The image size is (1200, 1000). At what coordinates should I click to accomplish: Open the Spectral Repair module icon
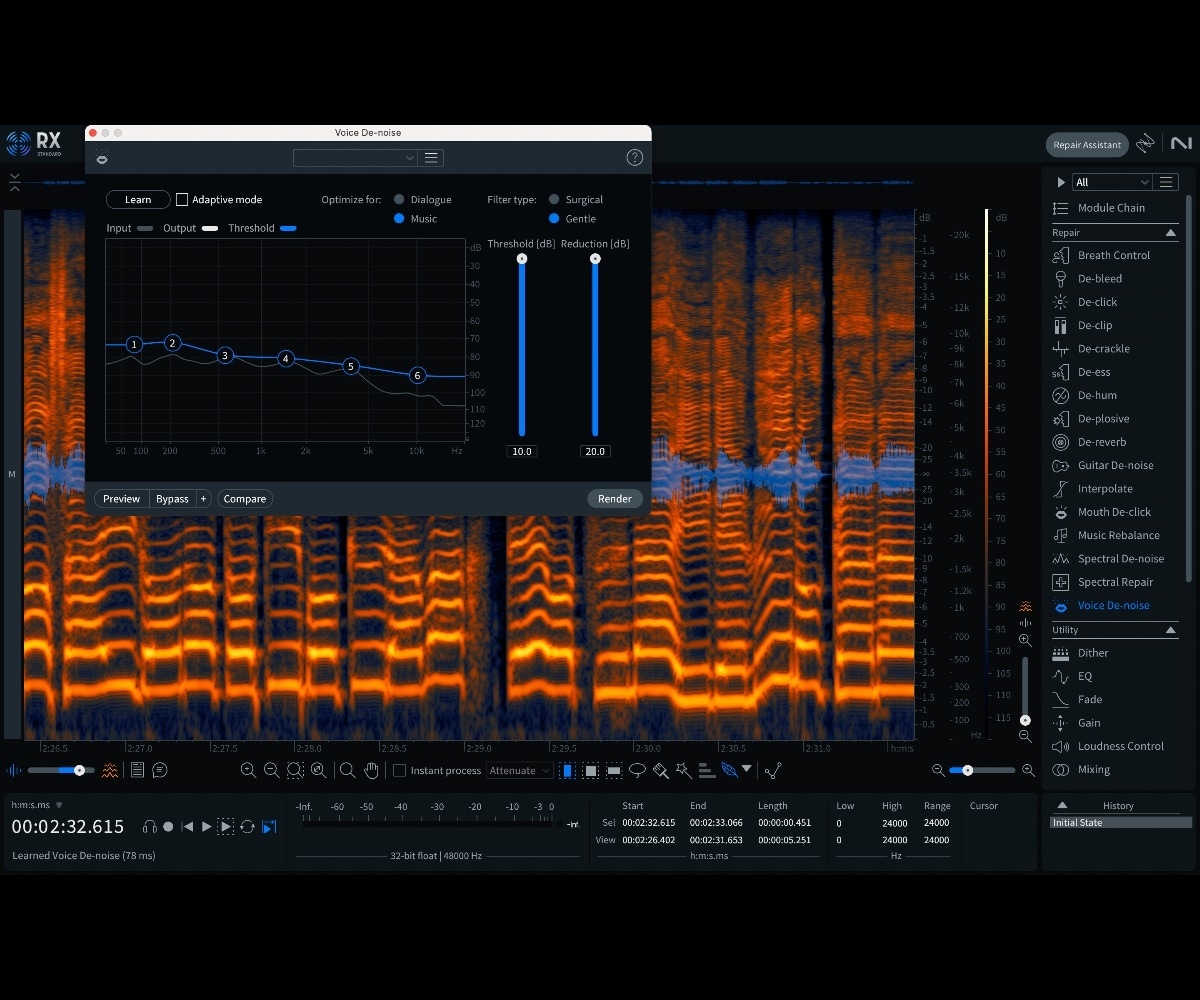pyautogui.click(x=1061, y=582)
